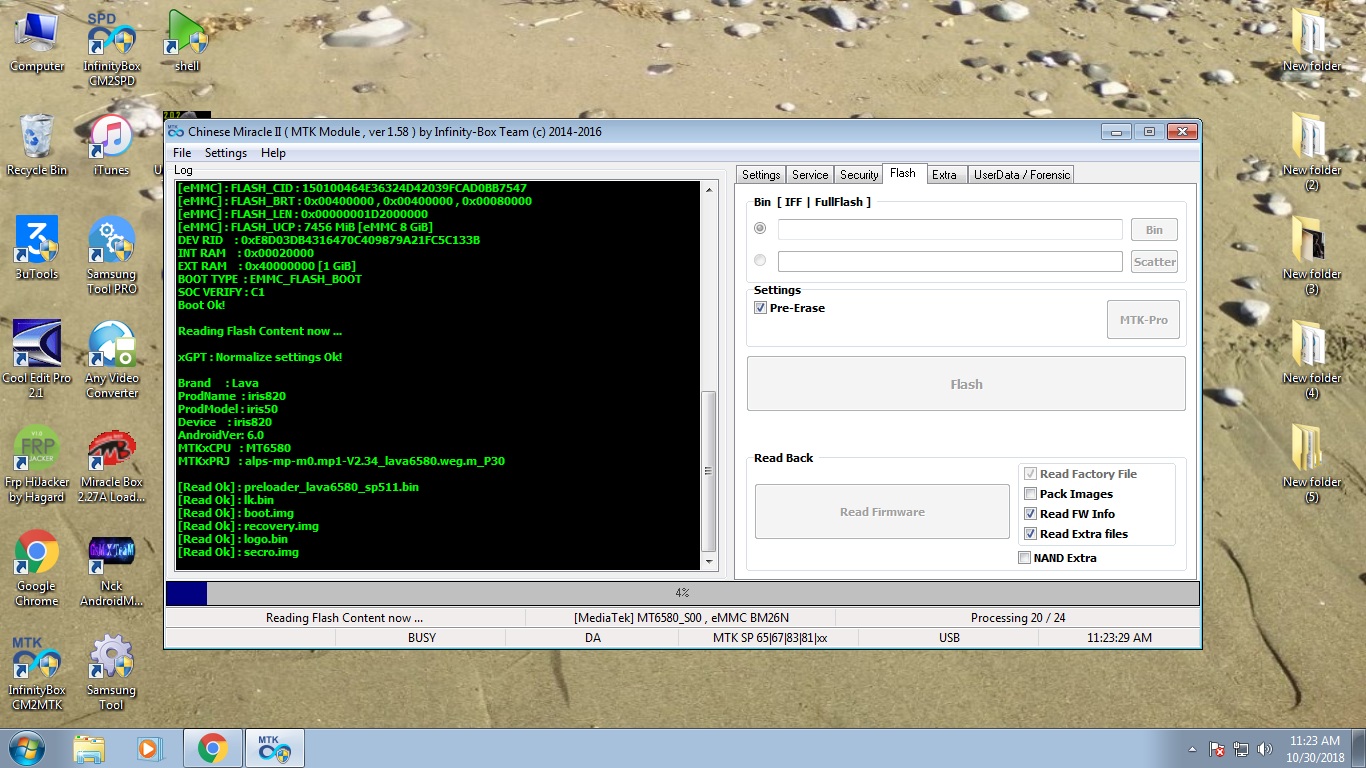Toggle the NAND Extra checkbox

coord(1024,558)
